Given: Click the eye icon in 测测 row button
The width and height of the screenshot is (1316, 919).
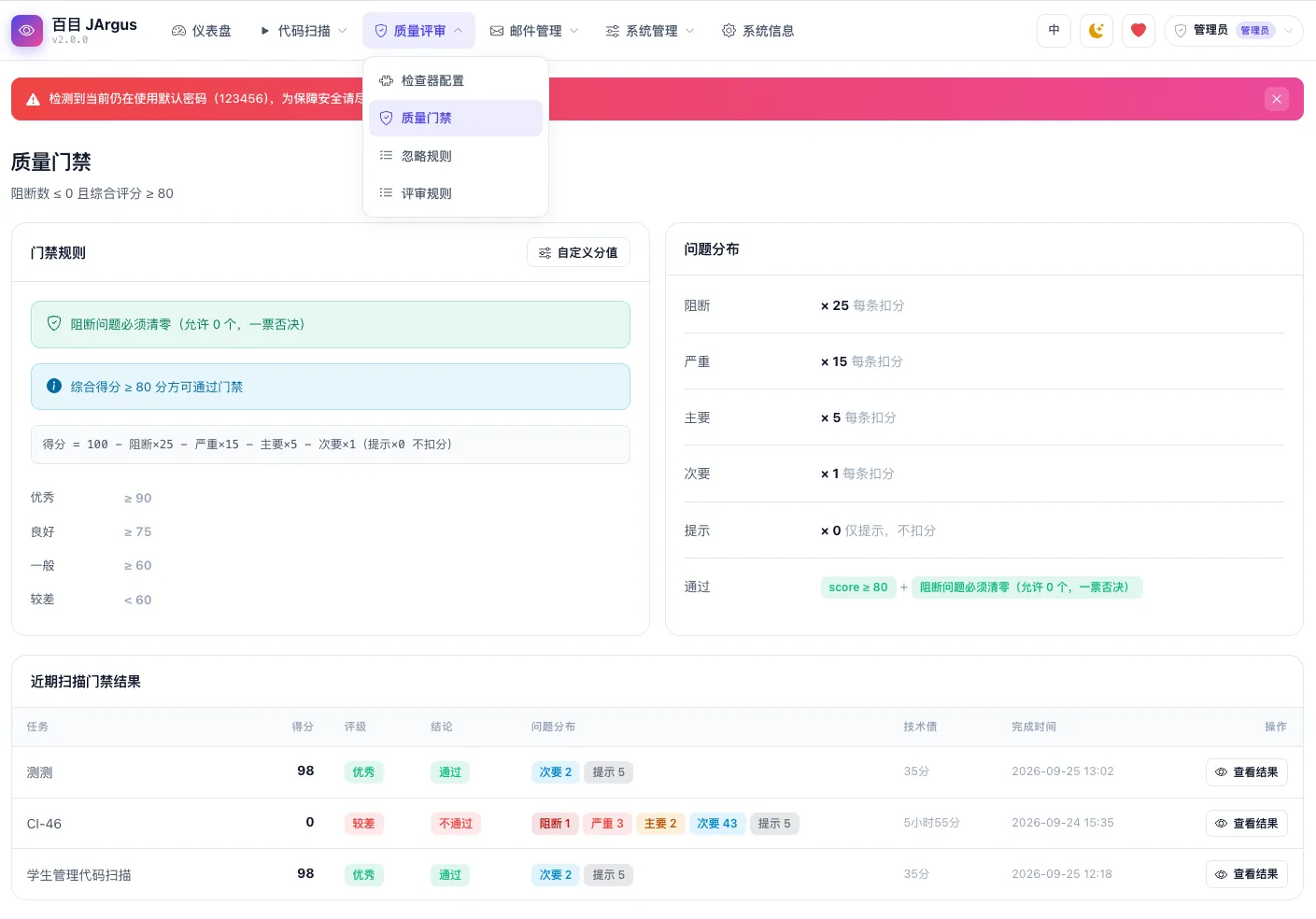Looking at the screenshot, I should [x=1221, y=772].
